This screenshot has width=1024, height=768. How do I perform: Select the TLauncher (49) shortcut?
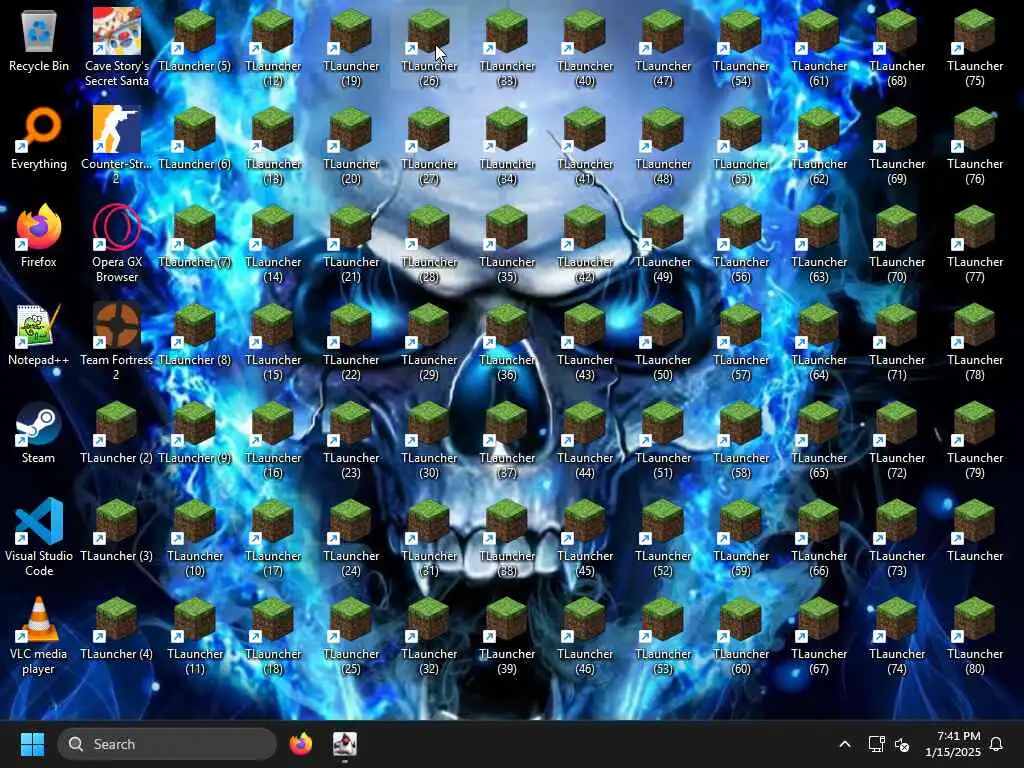coord(663,243)
